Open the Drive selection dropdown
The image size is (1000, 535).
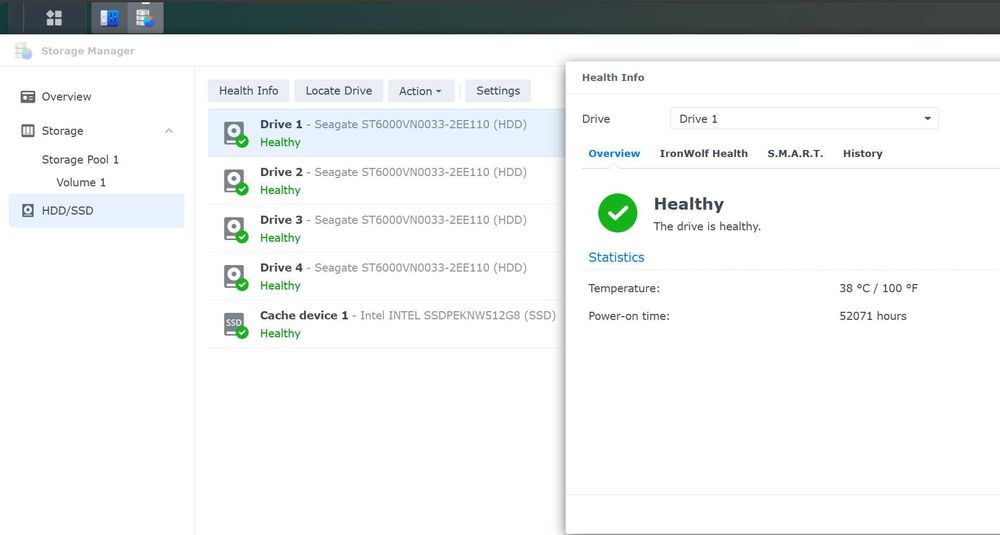point(804,119)
